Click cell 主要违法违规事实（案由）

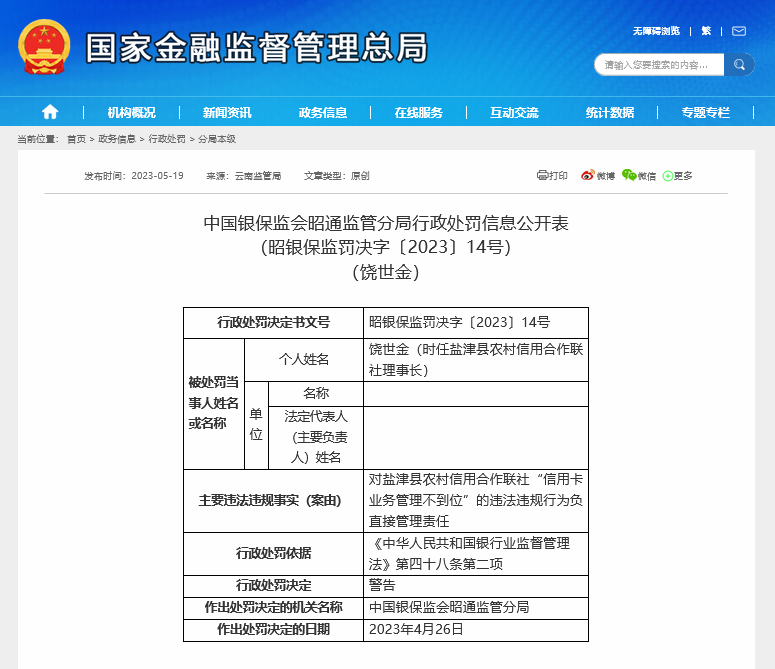click(273, 501)
